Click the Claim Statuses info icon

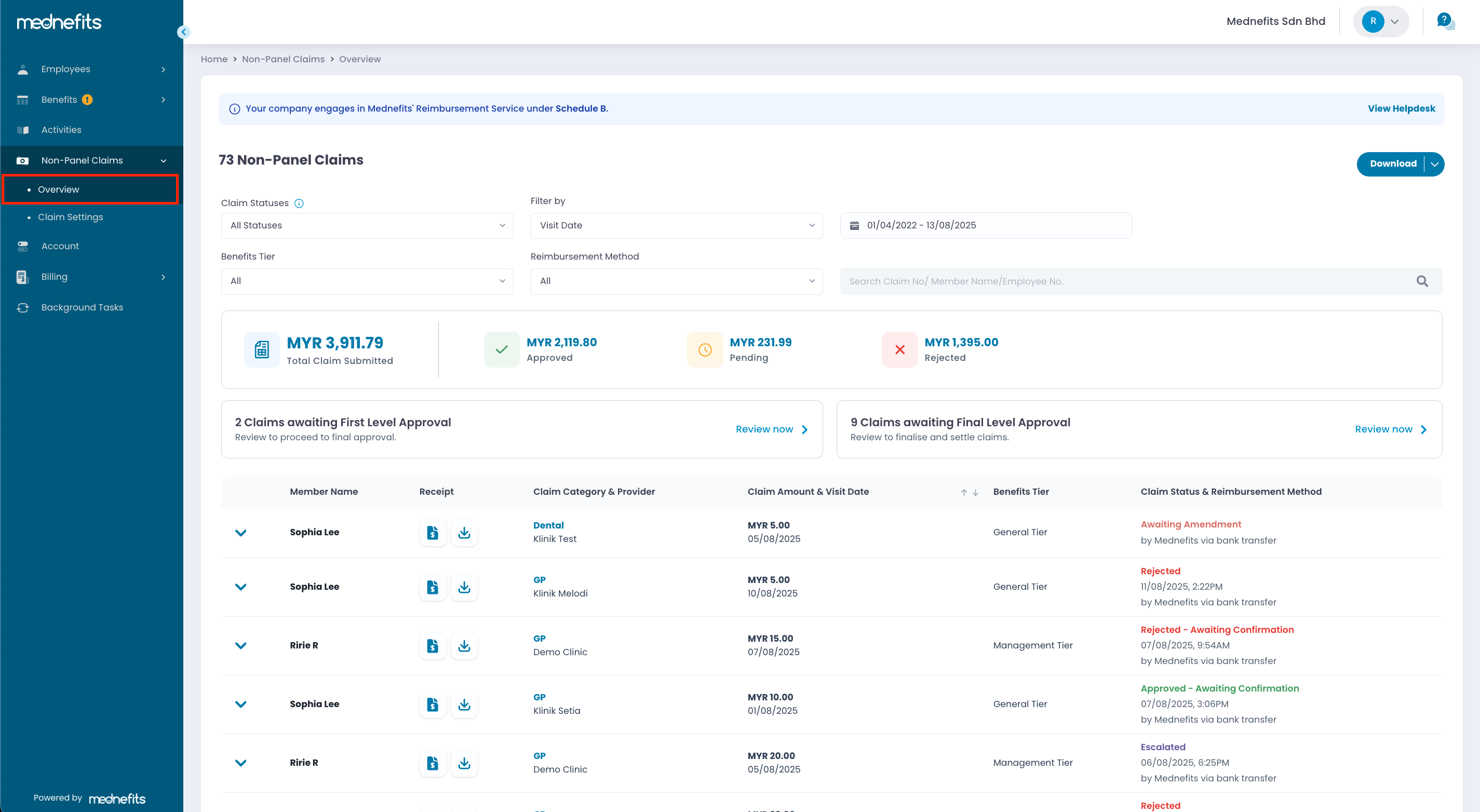click(299, 204)
